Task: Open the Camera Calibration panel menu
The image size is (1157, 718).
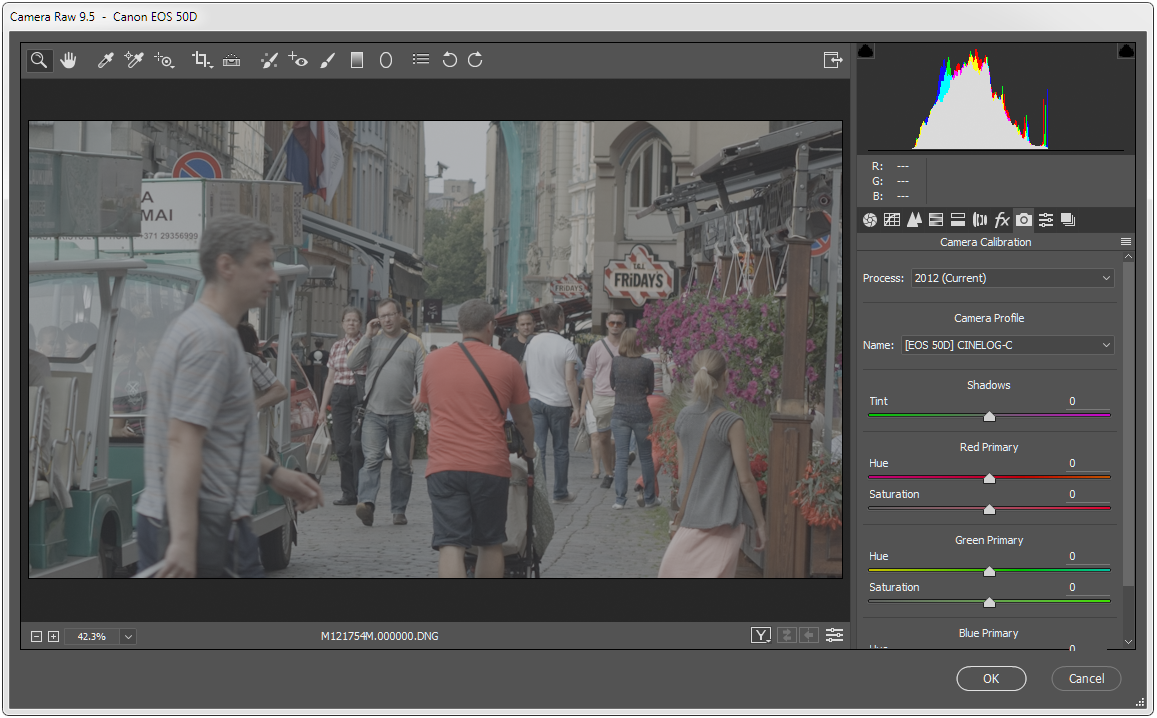Action: click(1126, 242)
